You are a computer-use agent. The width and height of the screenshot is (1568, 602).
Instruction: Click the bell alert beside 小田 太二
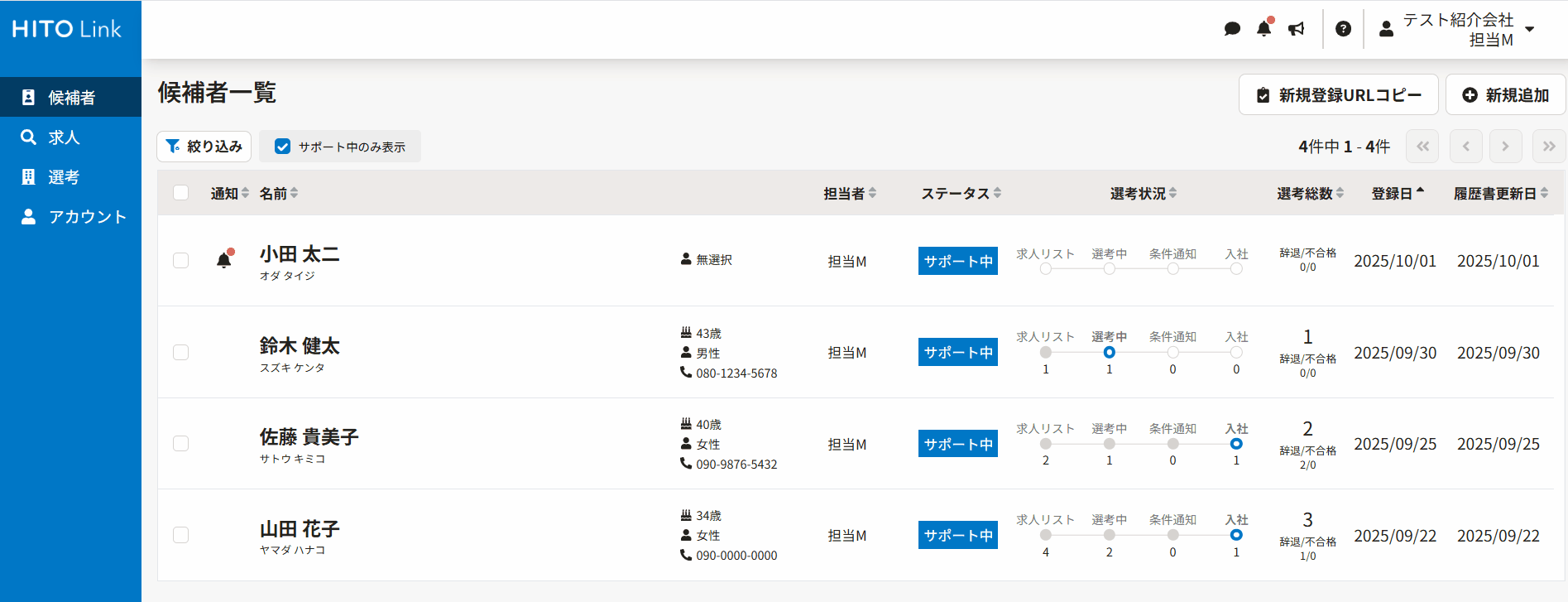pos(223,260)
